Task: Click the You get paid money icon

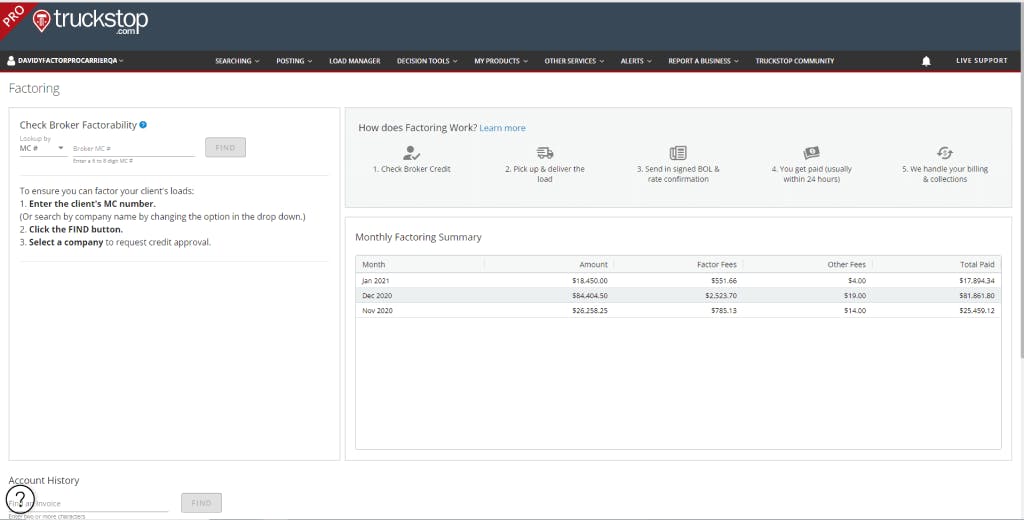Action: click(x=811, y=153)
